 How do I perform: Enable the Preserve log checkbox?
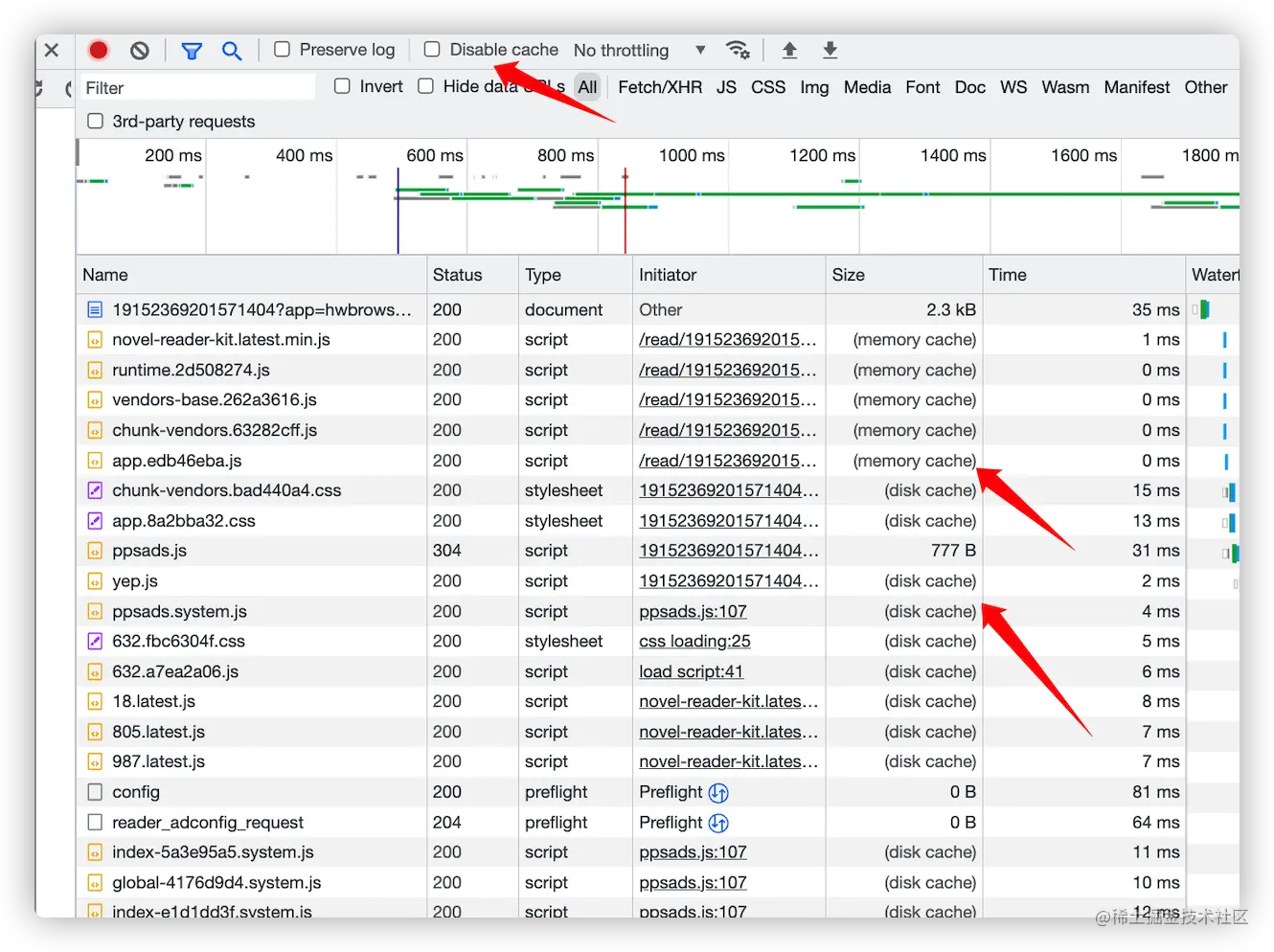click(282, 49)
